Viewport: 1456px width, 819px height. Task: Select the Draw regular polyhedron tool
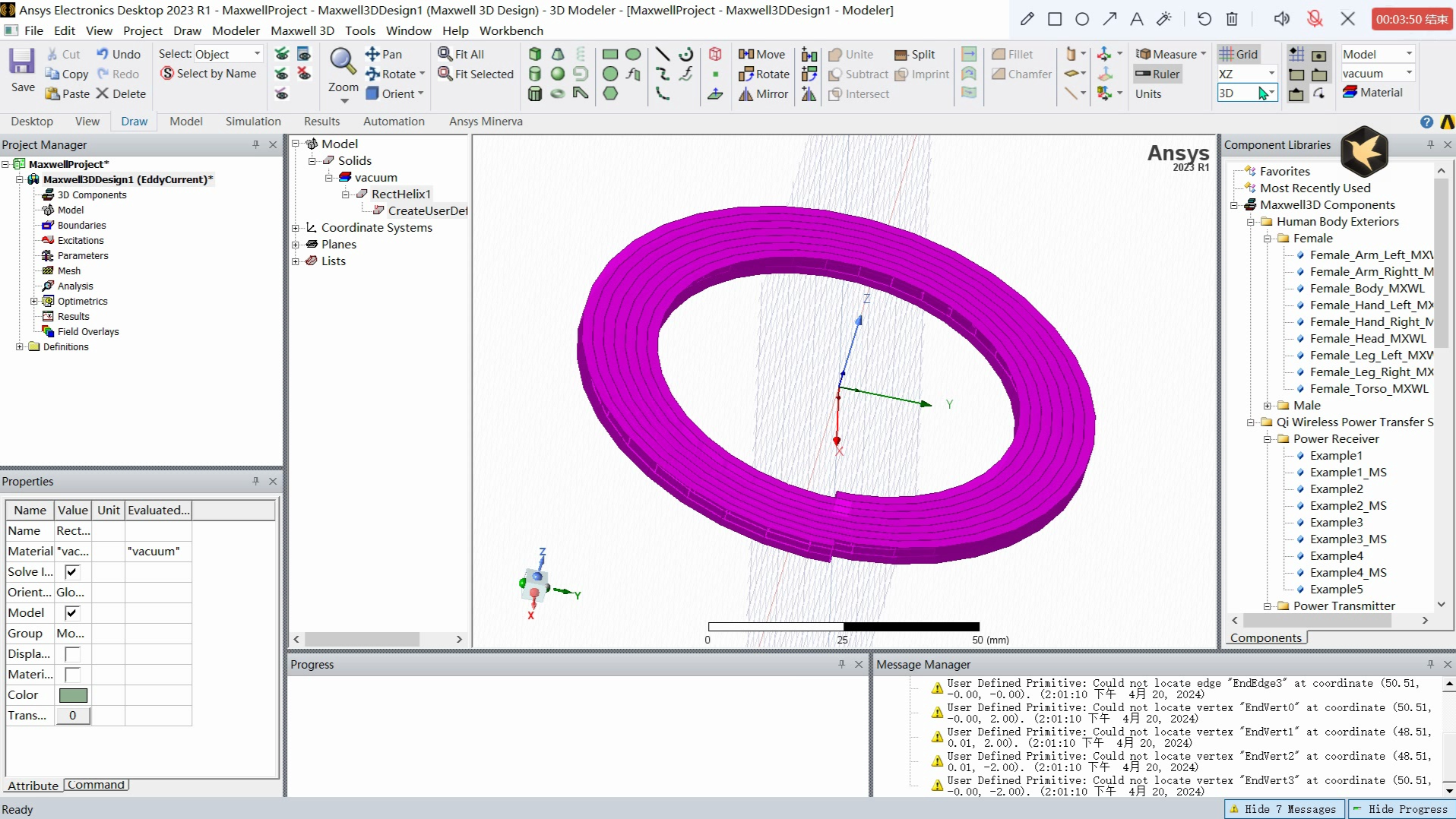[x=535, y=93]
